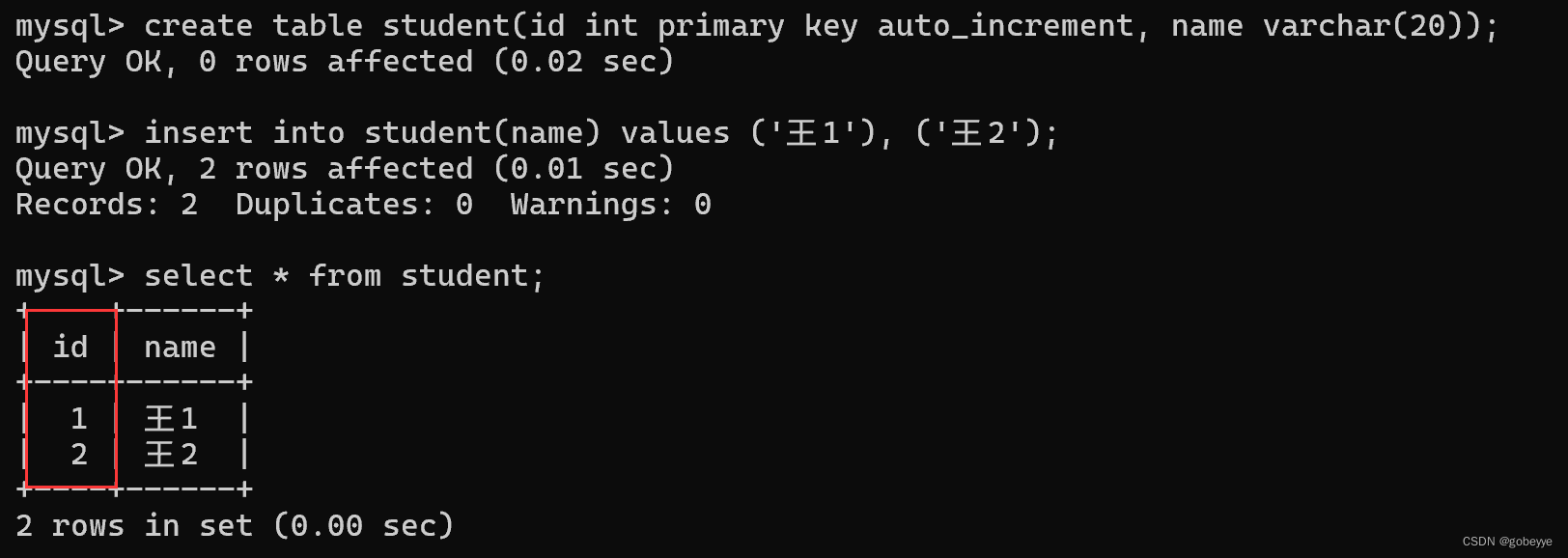1568x558 pixels.
Task: Click the CSDN @gobeyye watermark
Action: (x=1507, y=542)
